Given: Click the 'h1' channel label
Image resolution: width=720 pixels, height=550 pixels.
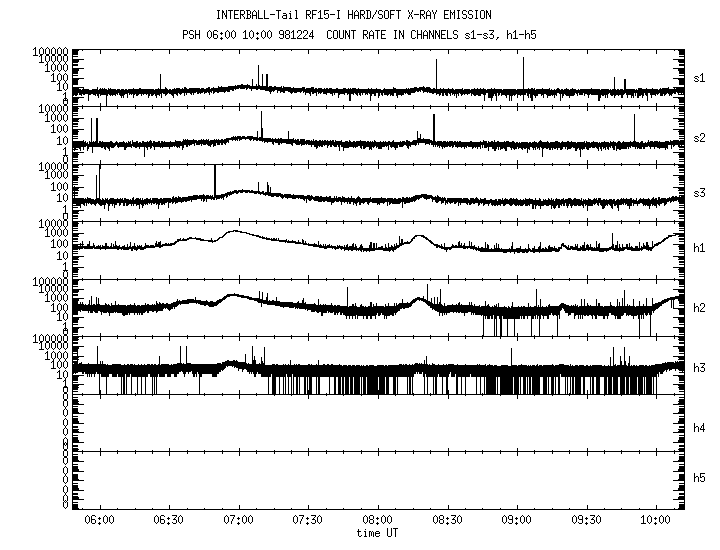Looking at the screenshot, I should click(699, 248).
